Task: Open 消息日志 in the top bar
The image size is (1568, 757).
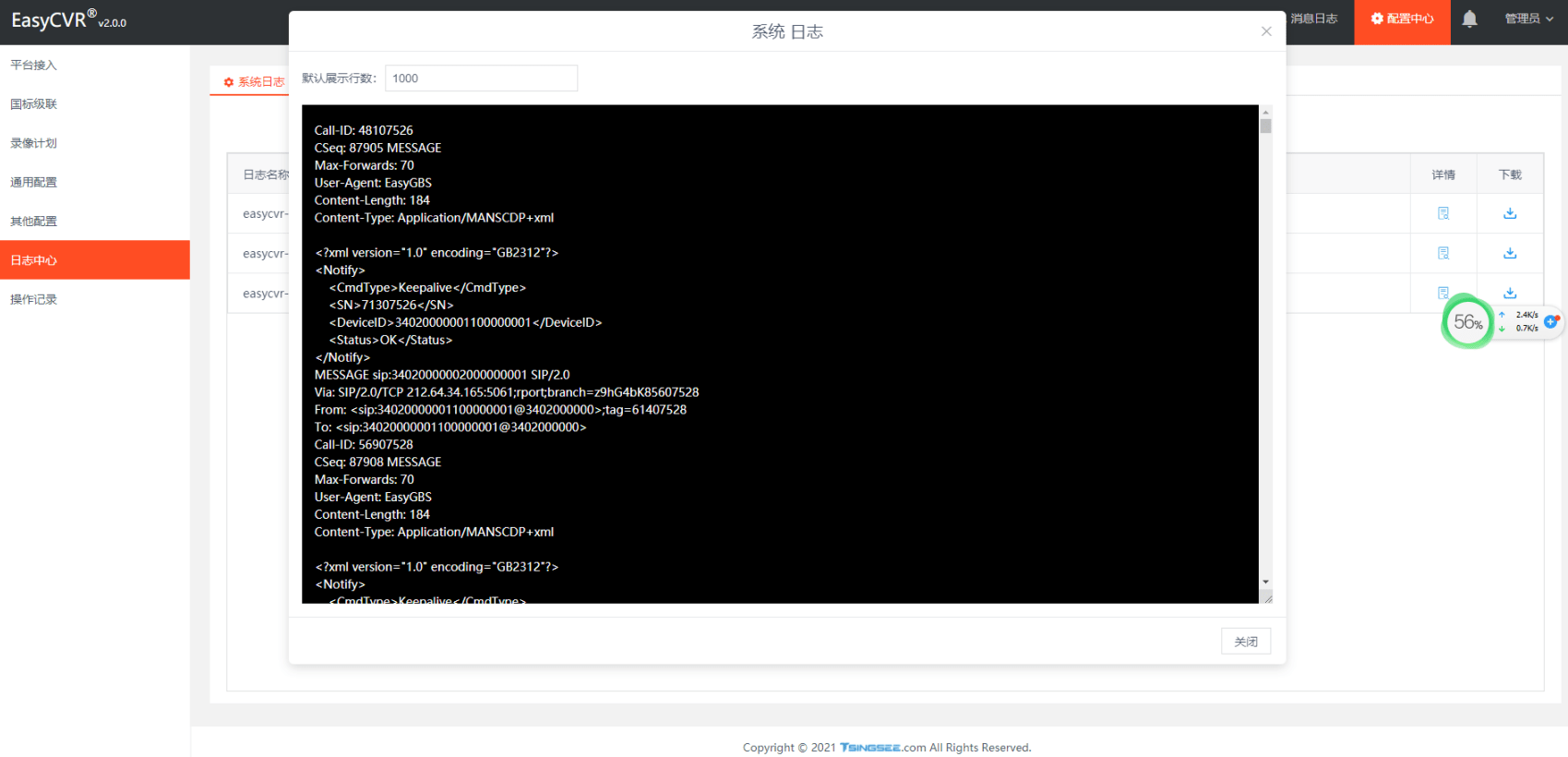Action: pyautogui.click(x=1314, y=19)
